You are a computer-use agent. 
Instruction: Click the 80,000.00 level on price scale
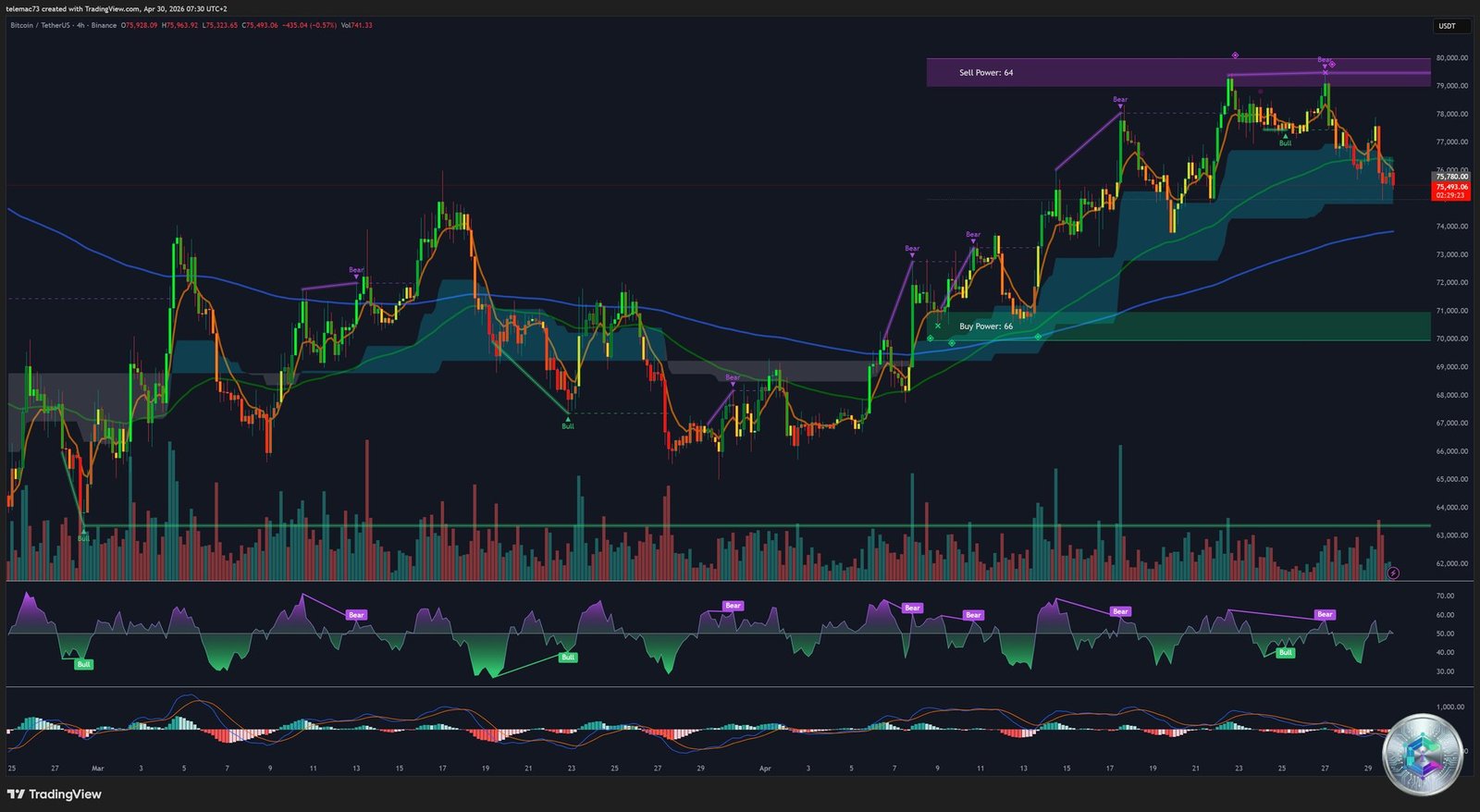[1451, 58]
